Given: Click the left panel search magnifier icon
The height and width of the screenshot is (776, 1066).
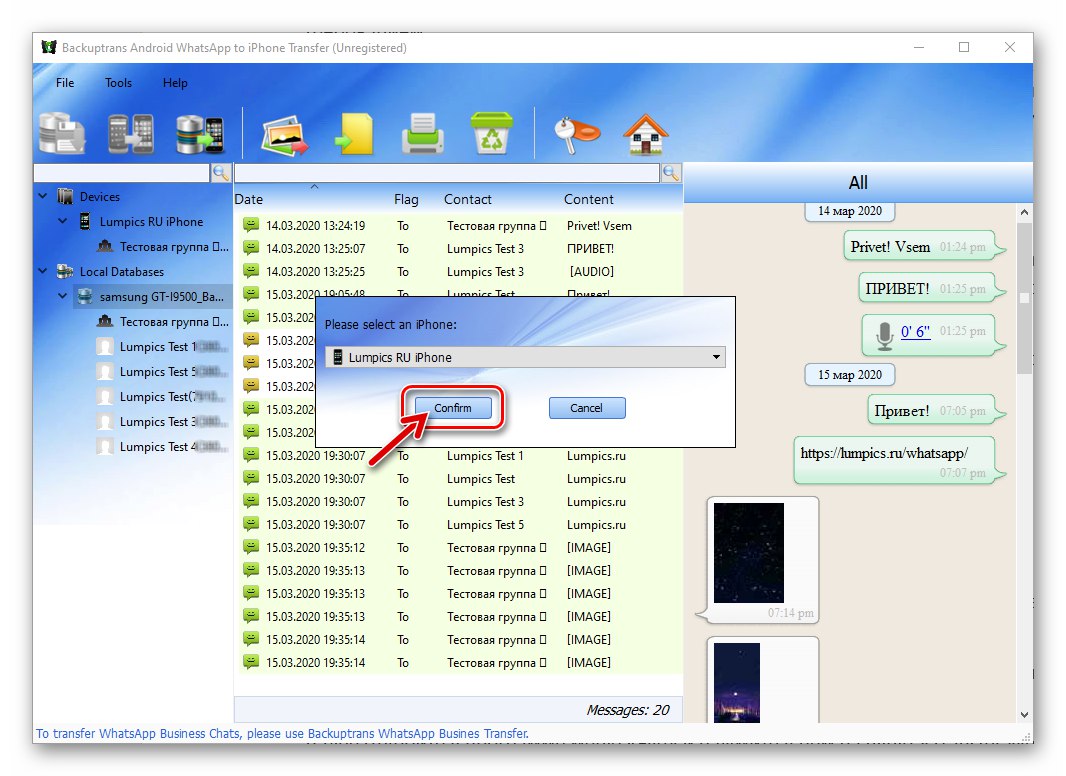Looking at the screenshot, I should pos(221,173).
